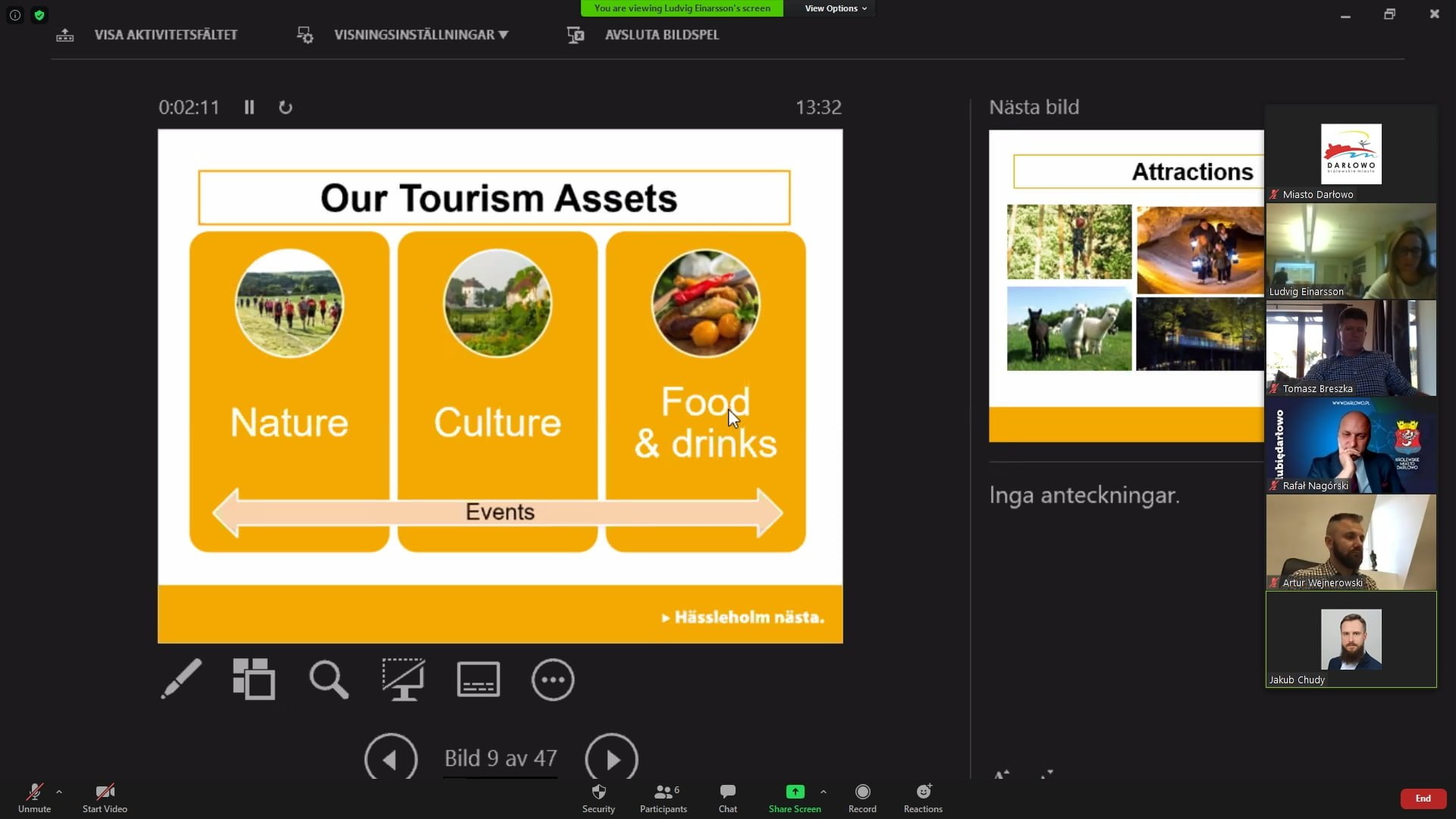Open the see all slides grid
The image size is (1456, 819).
[254, 679]
